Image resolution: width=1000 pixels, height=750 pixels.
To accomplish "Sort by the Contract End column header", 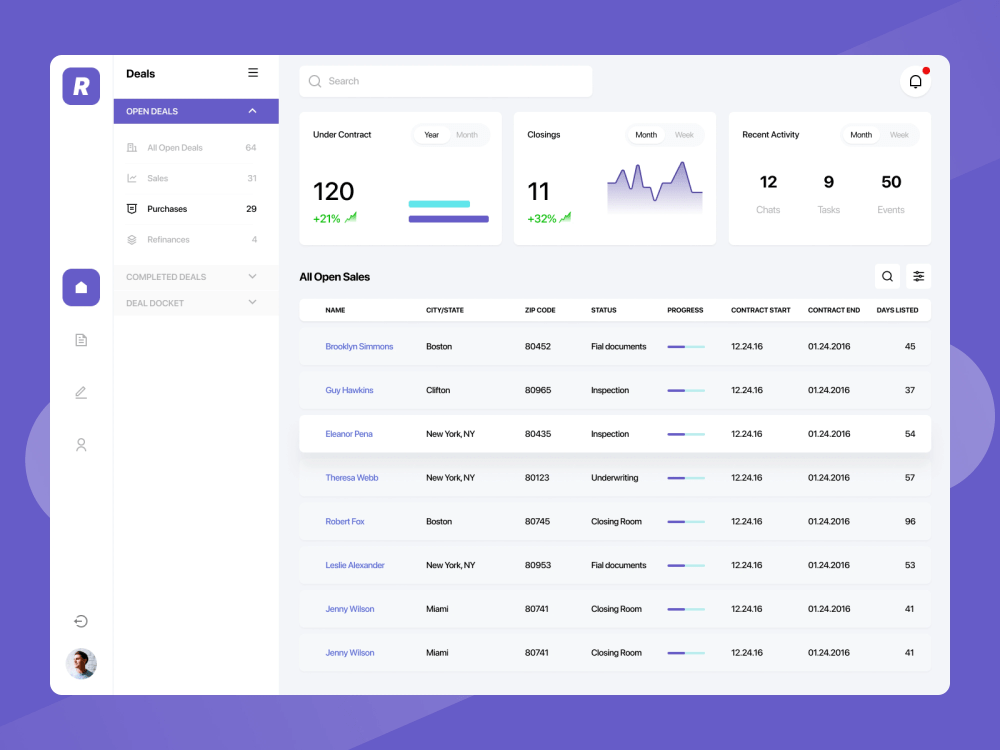I will (834, 310).
